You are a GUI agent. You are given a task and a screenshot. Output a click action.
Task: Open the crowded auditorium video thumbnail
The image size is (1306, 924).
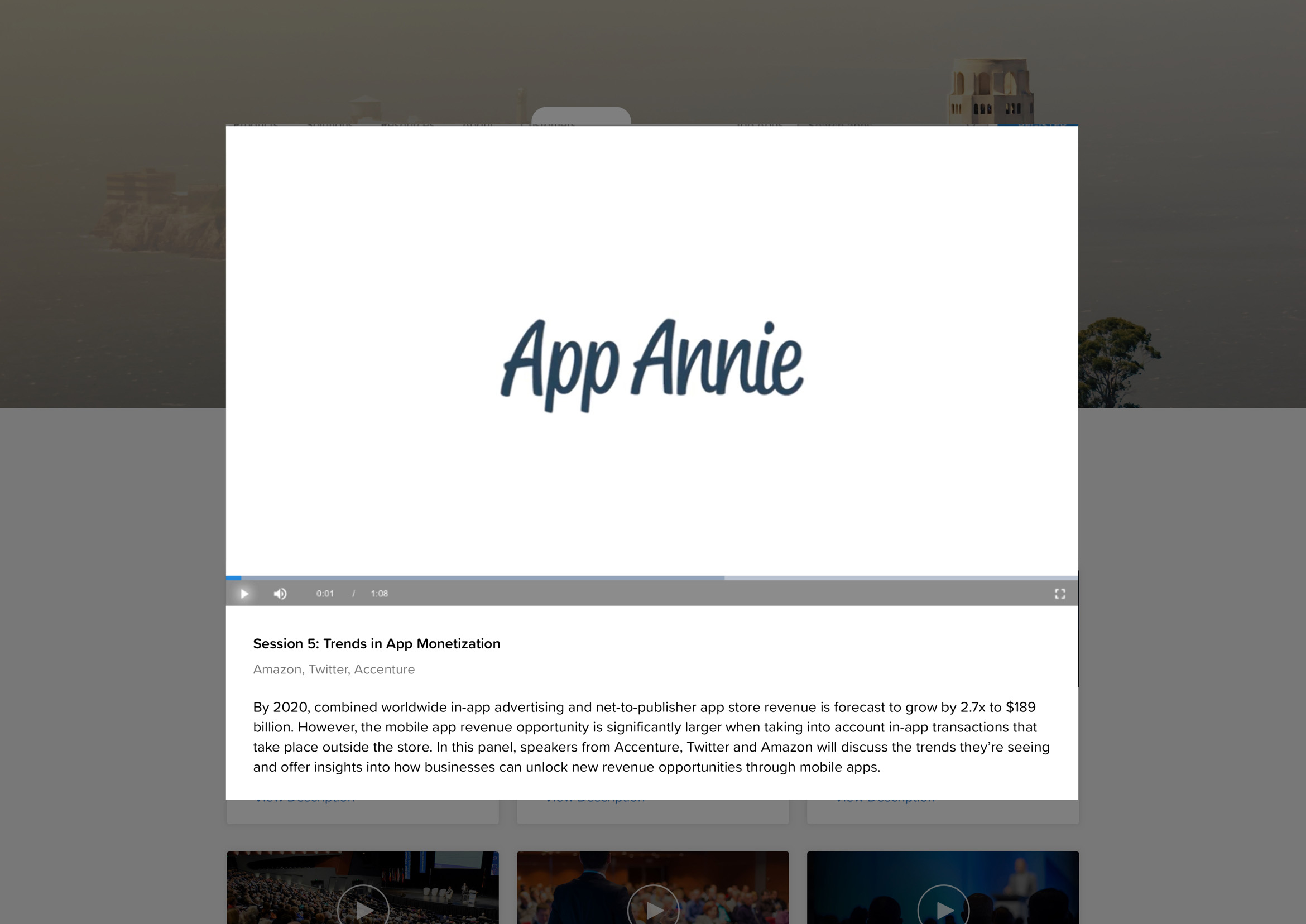pyautogui.click(x=362, y=888)
